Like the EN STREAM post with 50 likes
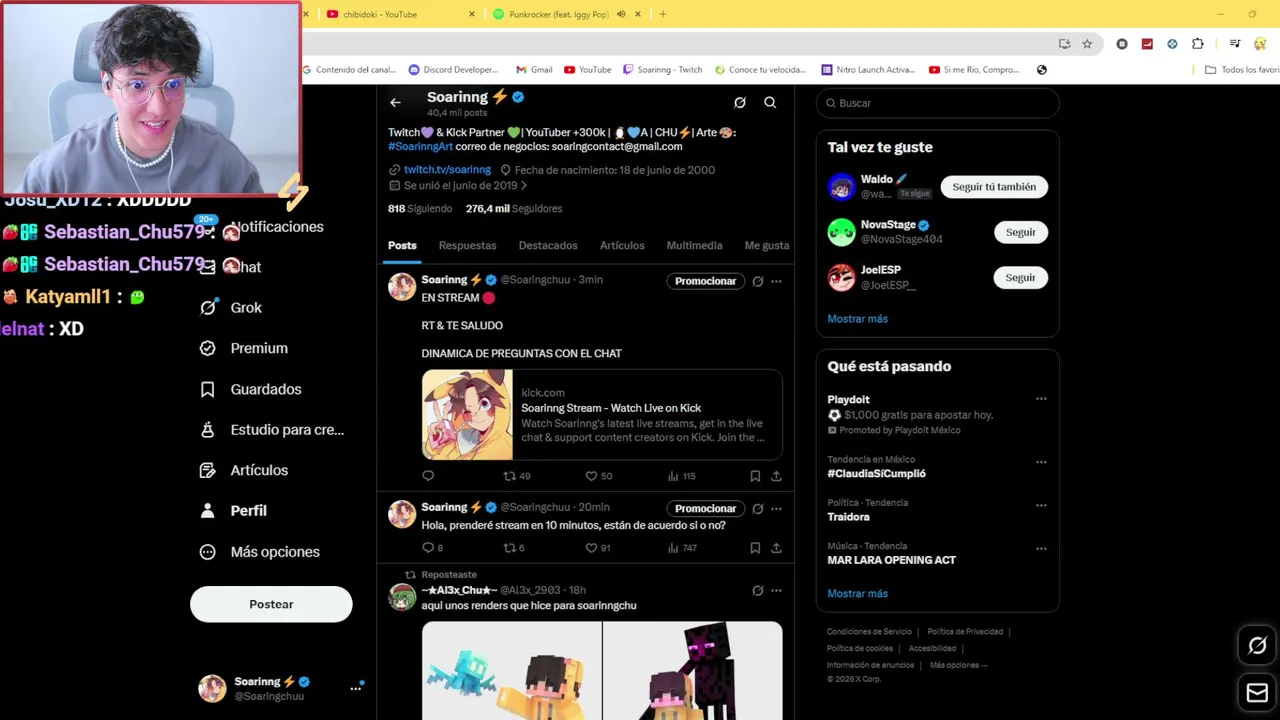Screen dimensions: 1280x720 (x=598, y=476)
